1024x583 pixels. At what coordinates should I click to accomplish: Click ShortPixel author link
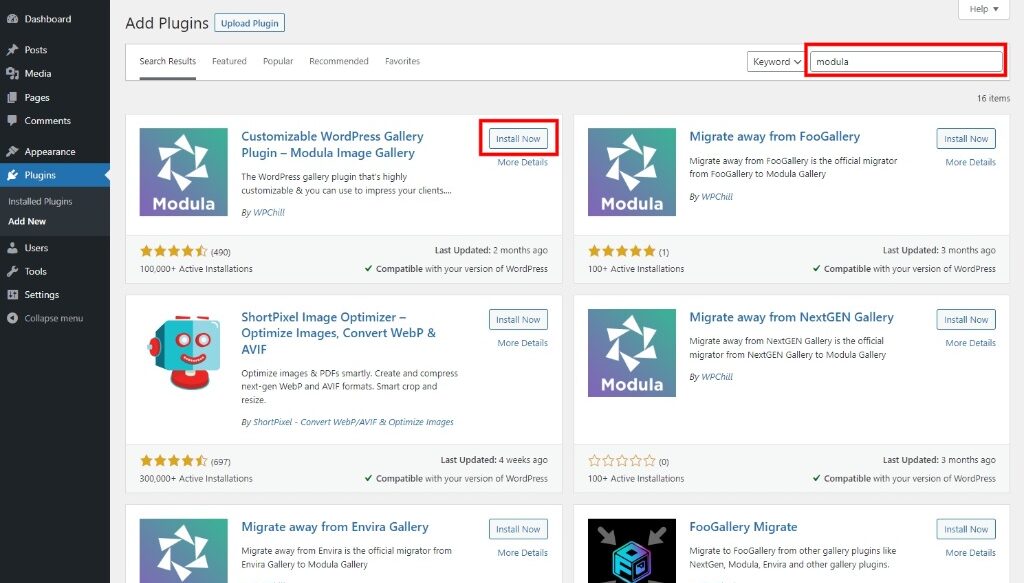pos(353,422)
